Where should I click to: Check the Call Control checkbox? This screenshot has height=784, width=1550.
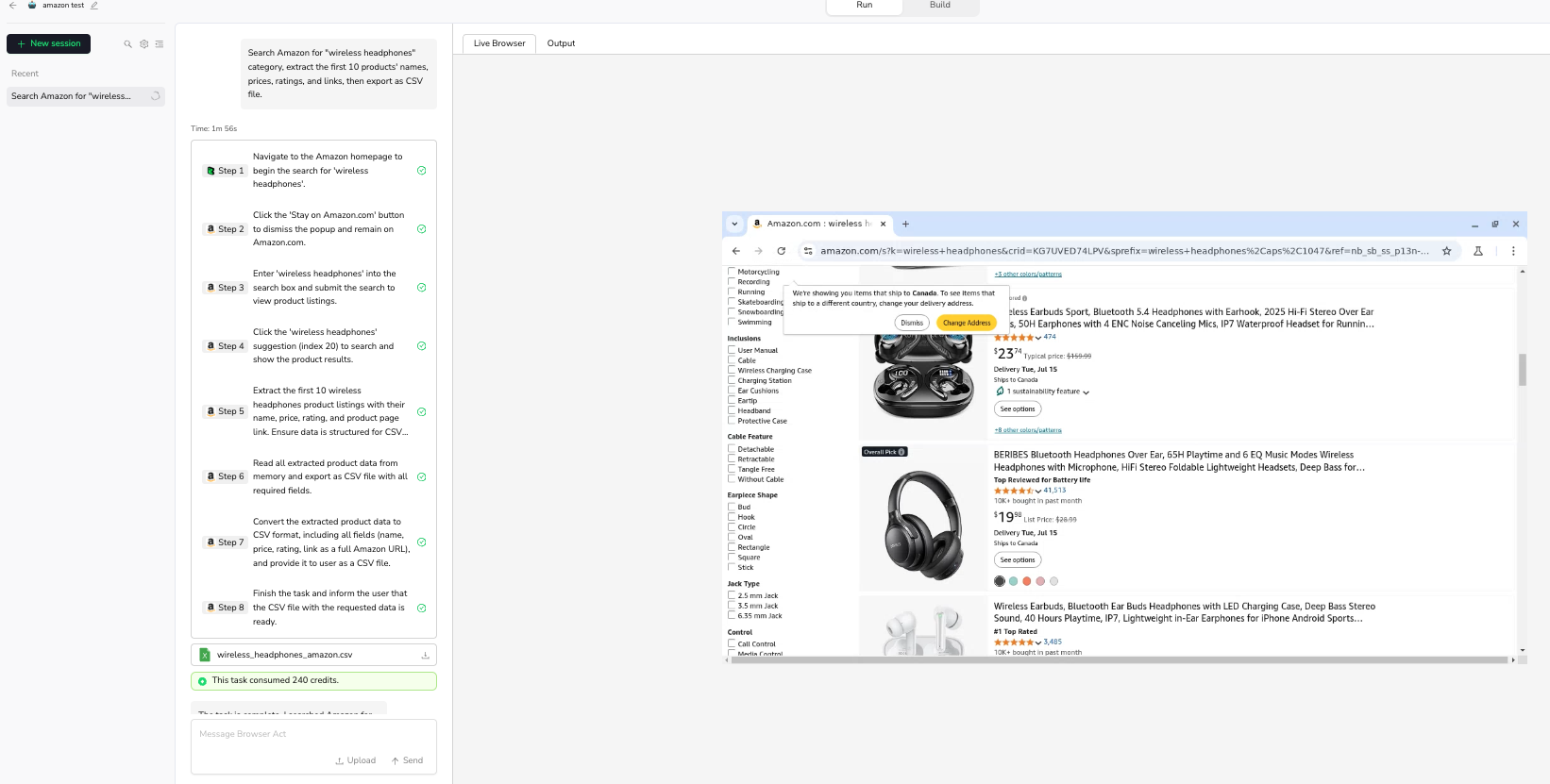(732, 643)
